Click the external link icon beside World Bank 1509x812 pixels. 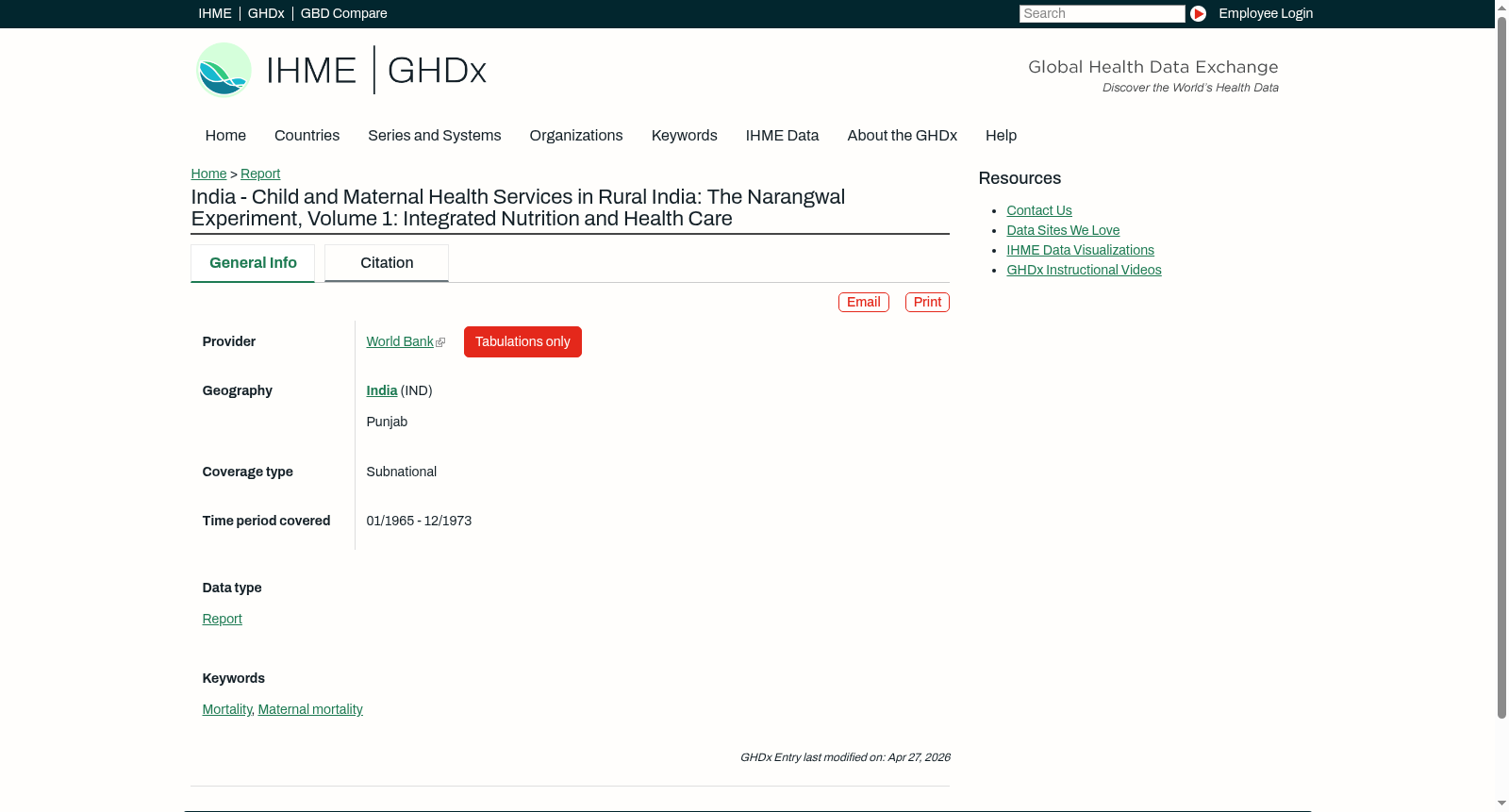tap(440, 342)
